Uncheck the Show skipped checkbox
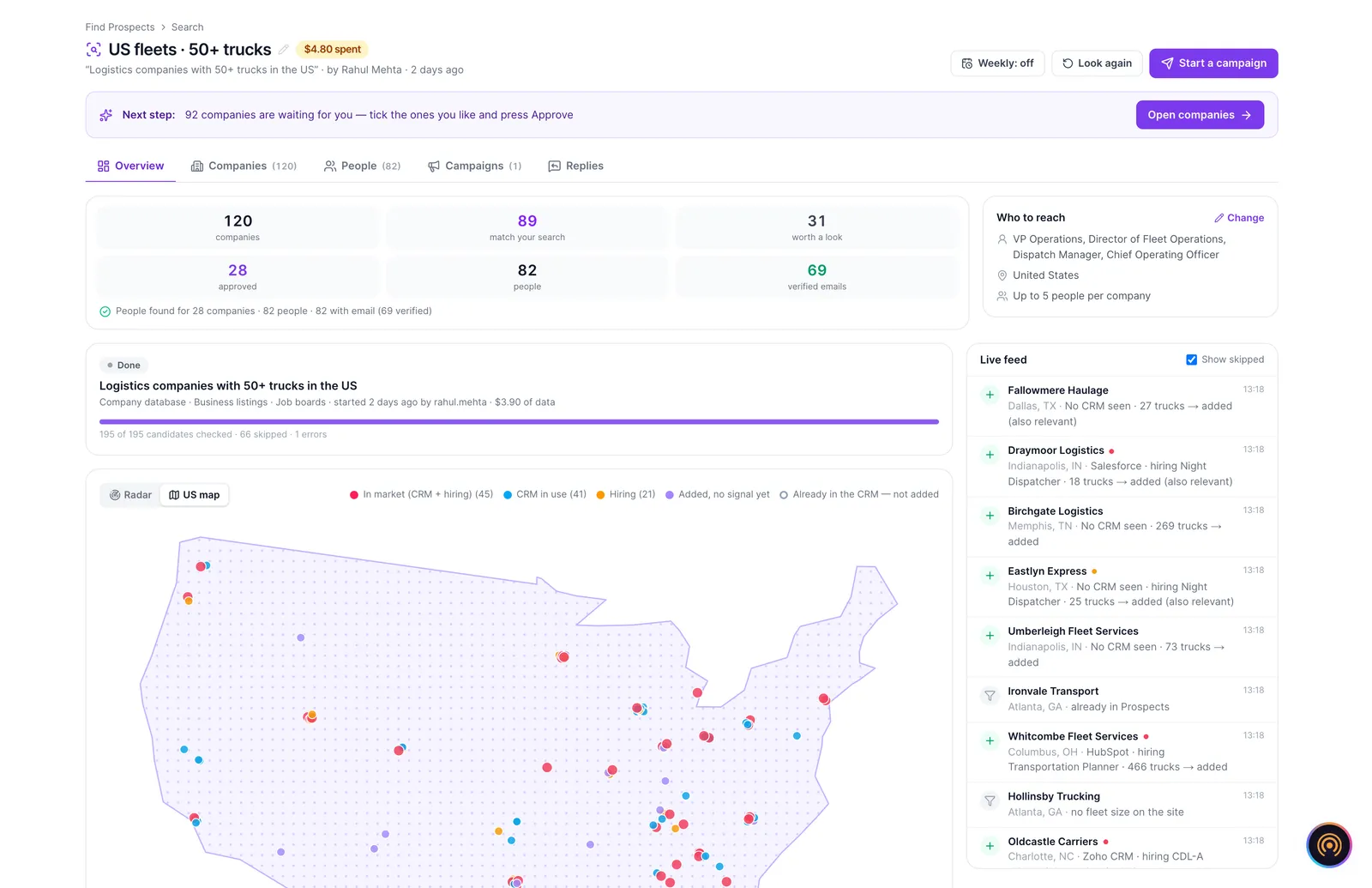The width and height of the screenshot is (1372, 888). pyautogui.click(x=1191, y=359)
